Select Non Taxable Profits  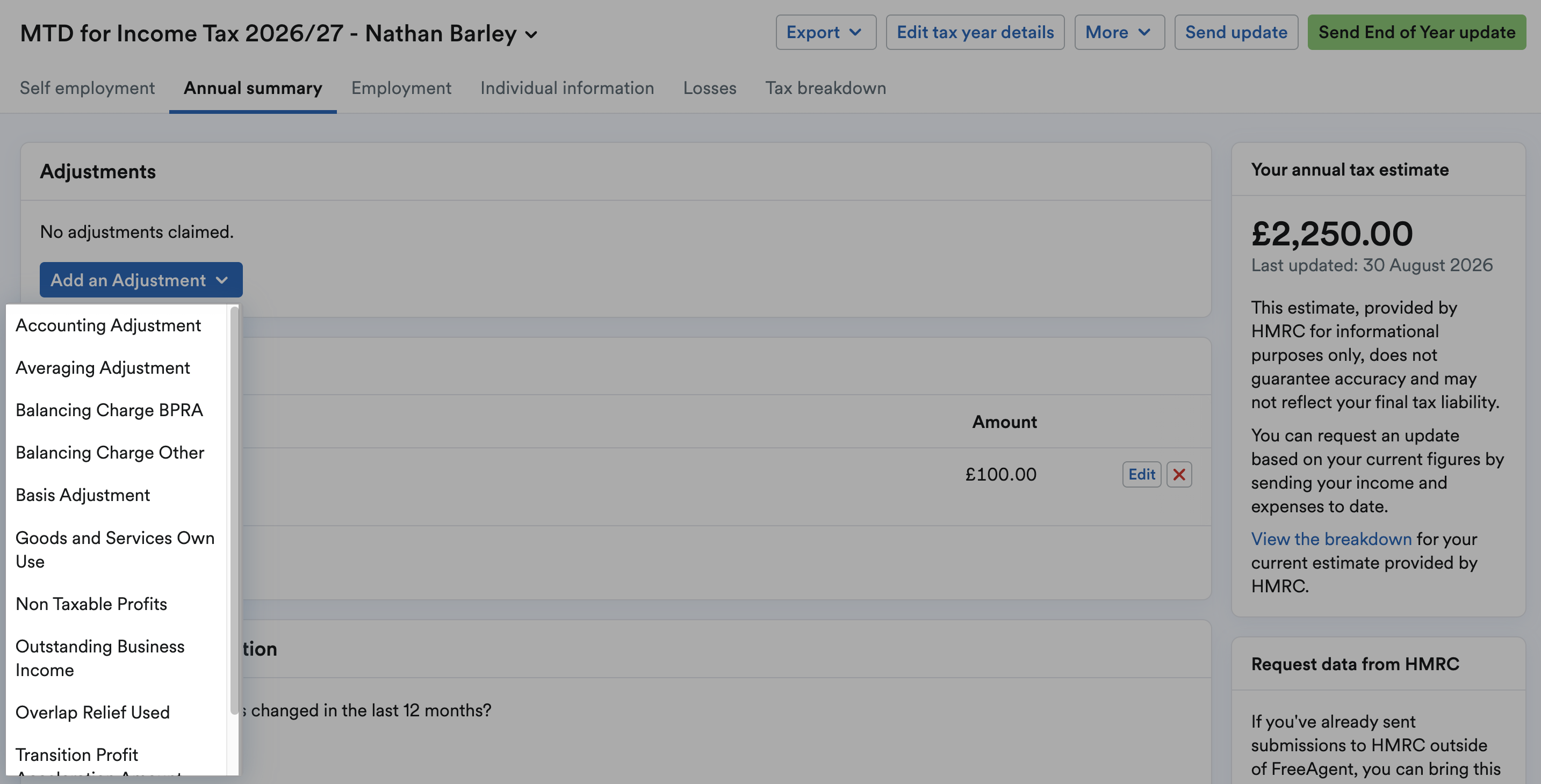tap(117, 604)
